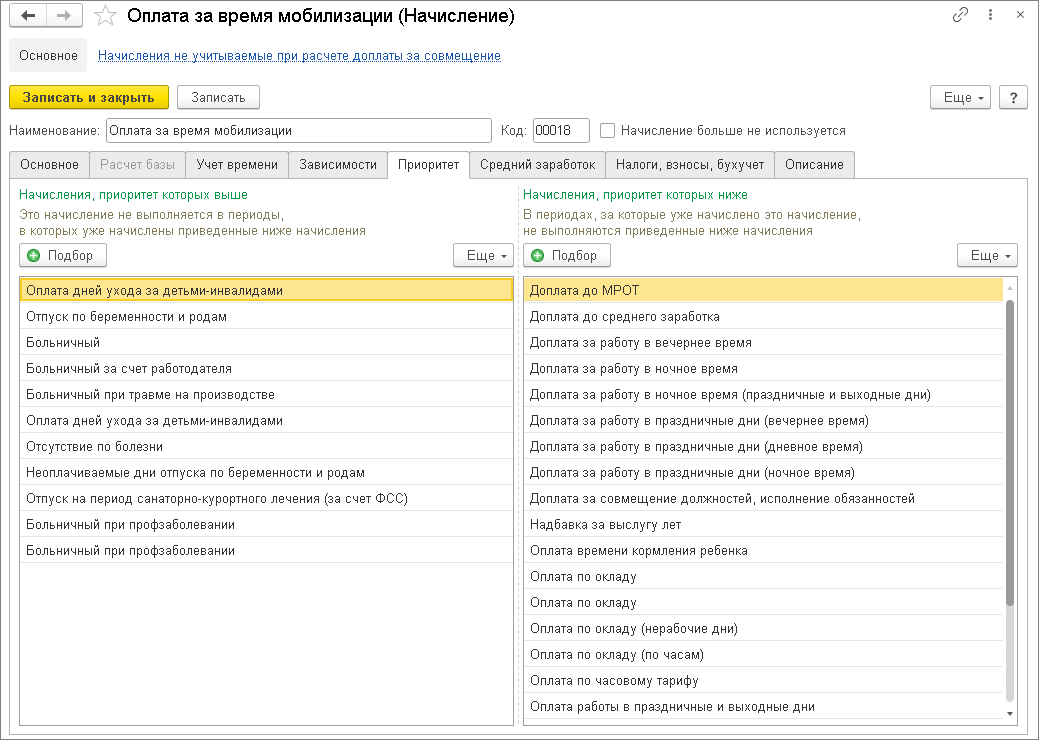Select 'Оплата по окладу (нерабочие дни)' row

(763, 629)
